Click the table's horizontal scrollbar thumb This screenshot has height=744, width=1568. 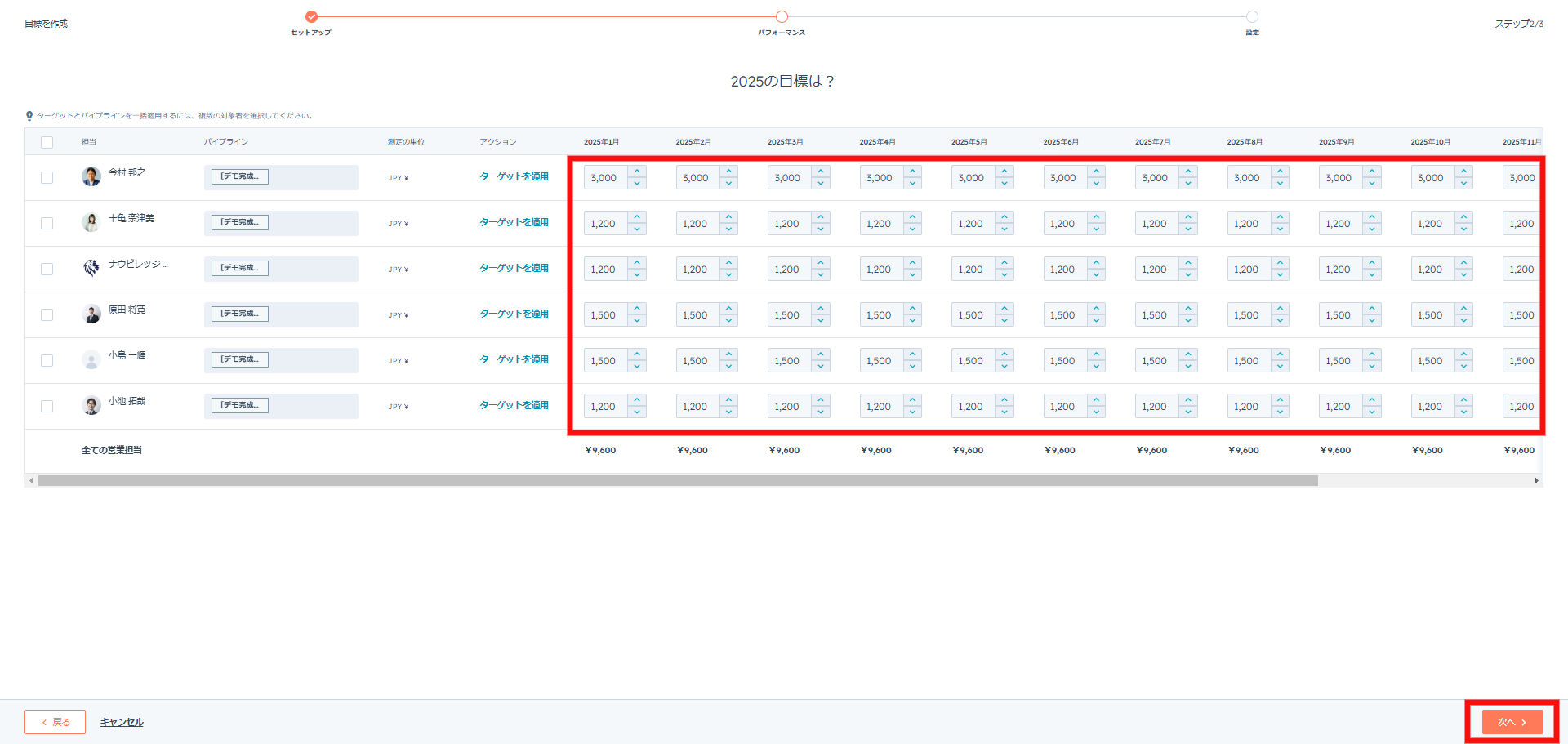(x=678, y=481)
